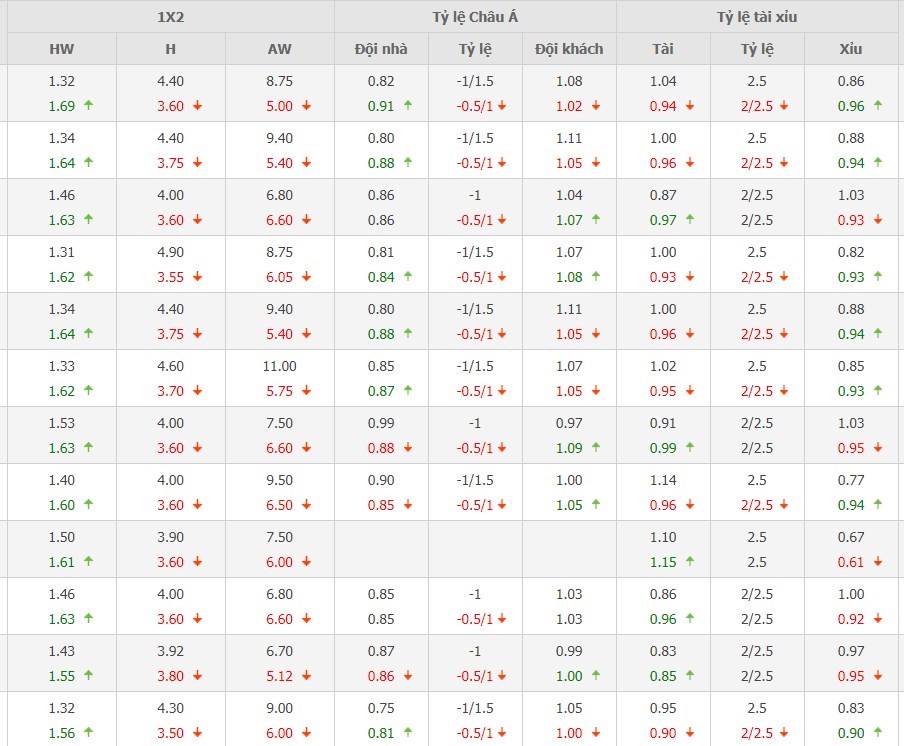The width and height of the screenshot is (904, 746).
Task: Click the HW column header
Action: (62, 49)
